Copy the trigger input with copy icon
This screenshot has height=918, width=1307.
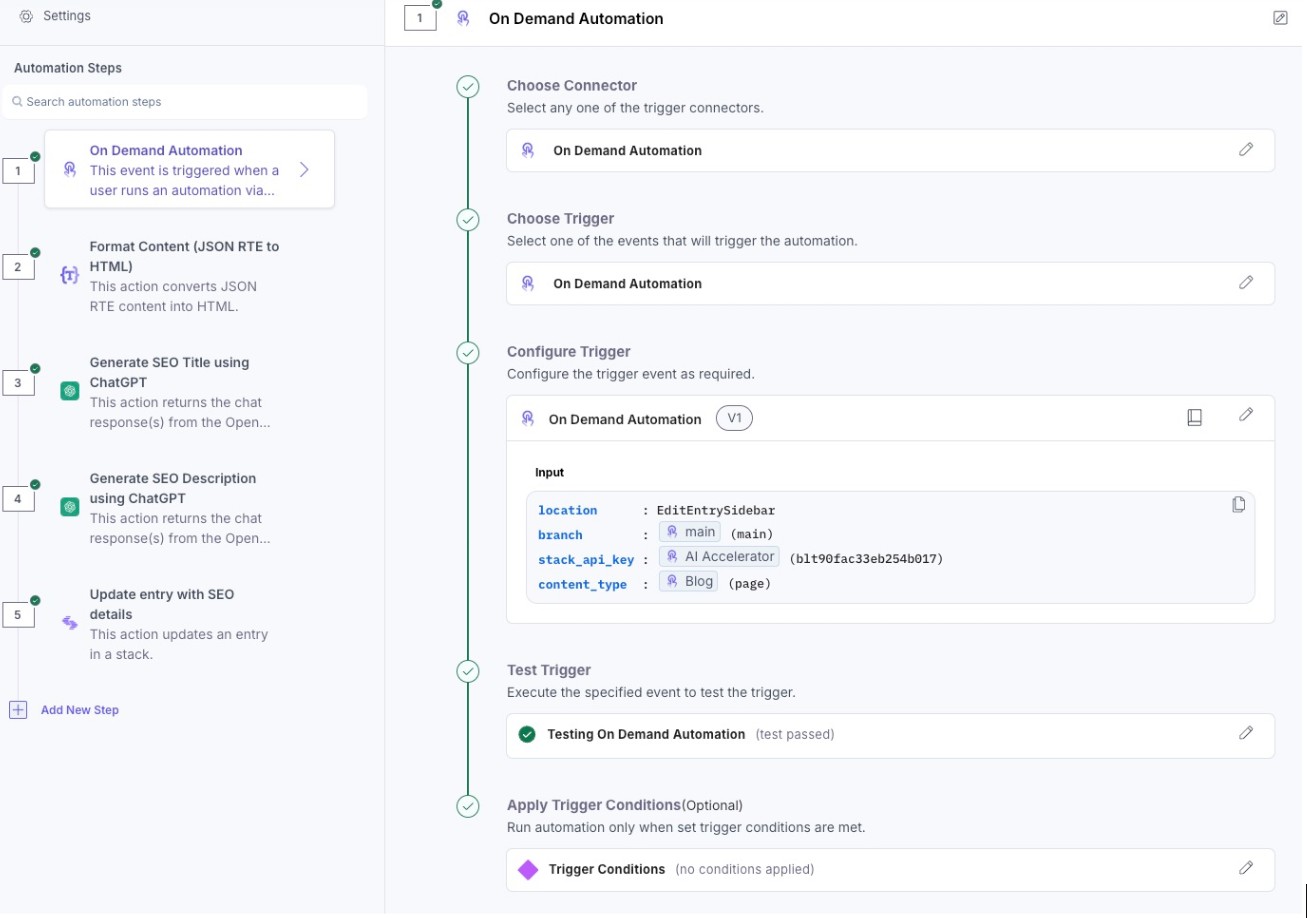point(1238,505)
